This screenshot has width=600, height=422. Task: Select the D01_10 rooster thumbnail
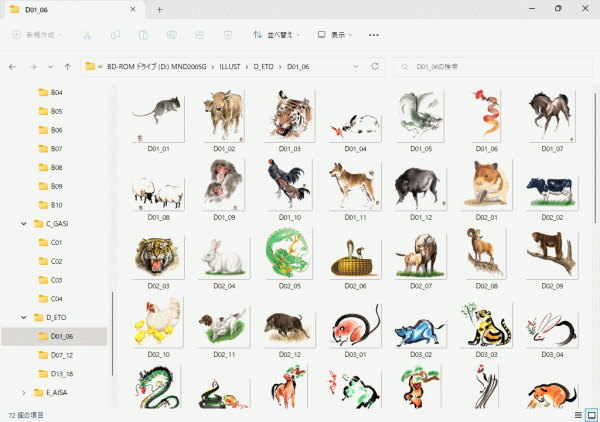(x=290, y=185)
